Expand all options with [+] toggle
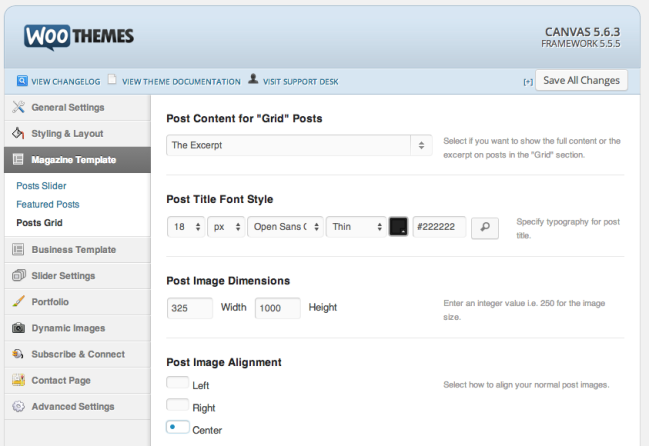The width and height of the screenshot is (649, 446). [528, 82]
